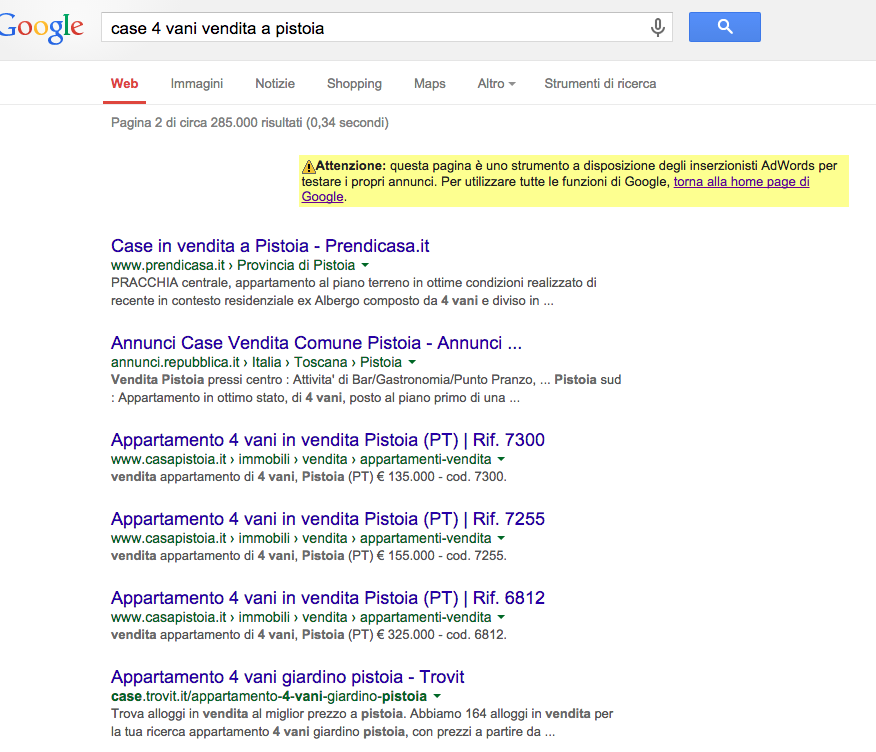Expand the arrow next to the prendicasa.it URL
This screenshot has height=752, width=876.
pos(365,265)
